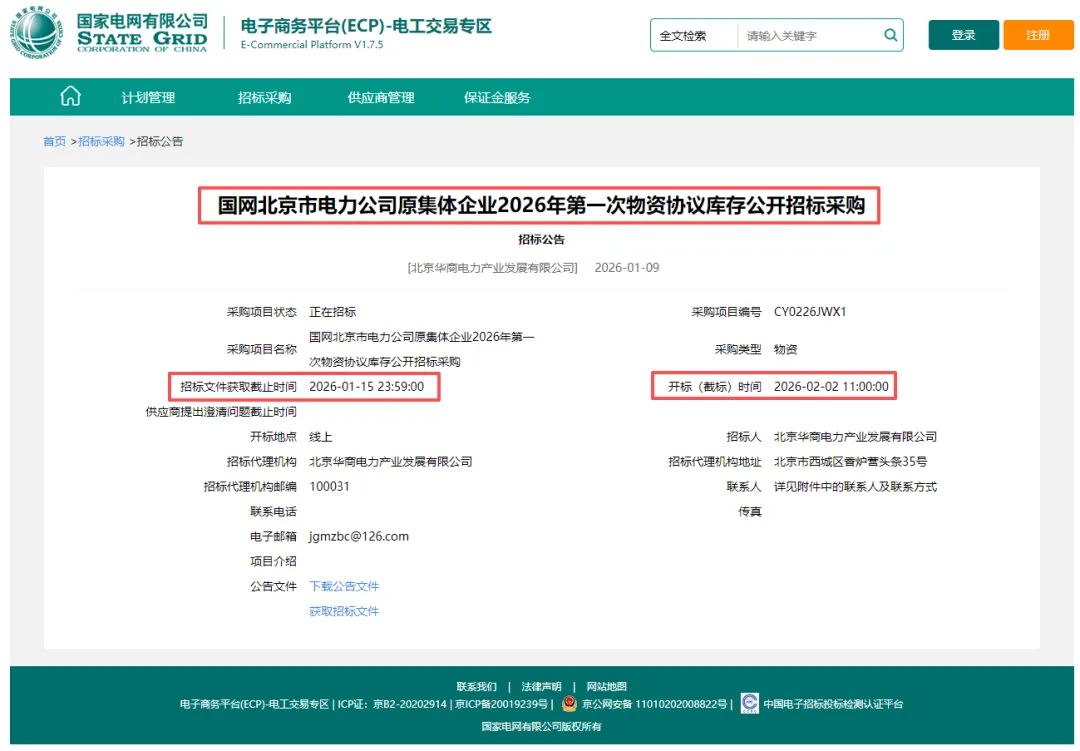Viewport: 1080px width, 751px height.
Task: Click 法律声明 in the footer
Action: pos(541,686)
